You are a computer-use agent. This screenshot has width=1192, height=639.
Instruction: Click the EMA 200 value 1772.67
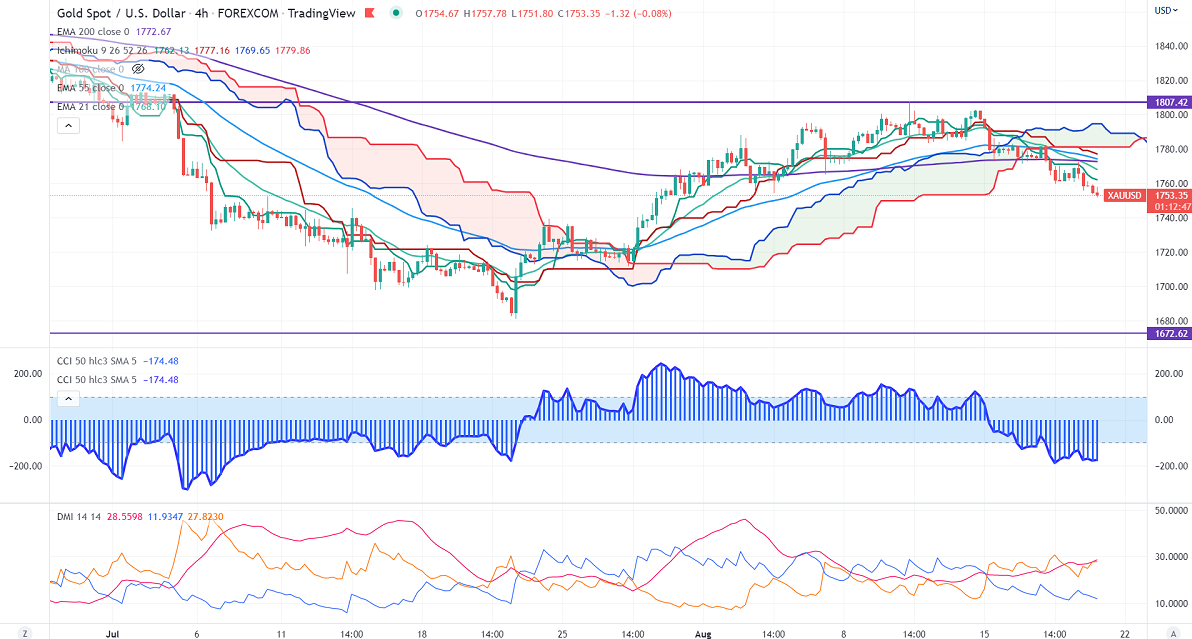pyautogui.click(x=154, y=32)
